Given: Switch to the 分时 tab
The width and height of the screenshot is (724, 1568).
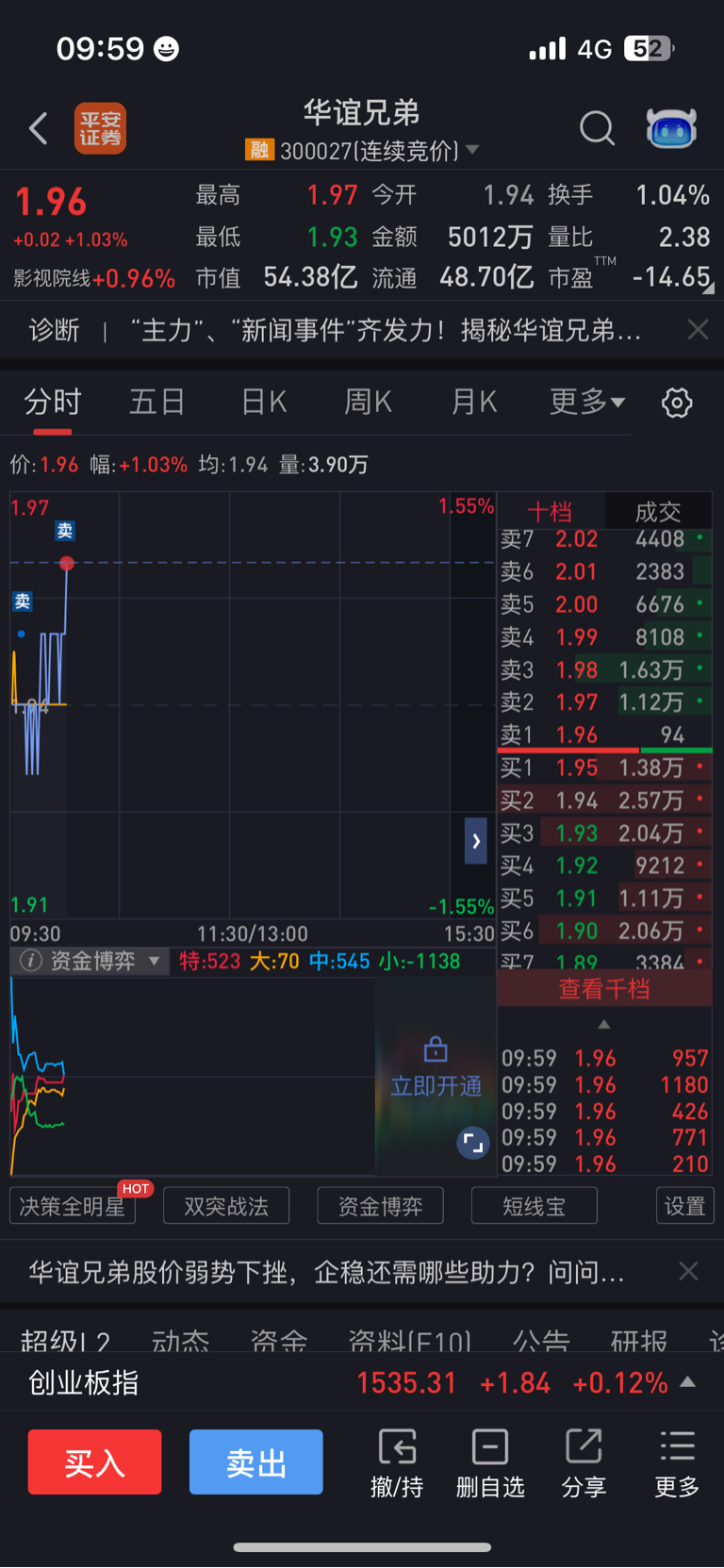Looking at the screenshot, I should 53,403.
